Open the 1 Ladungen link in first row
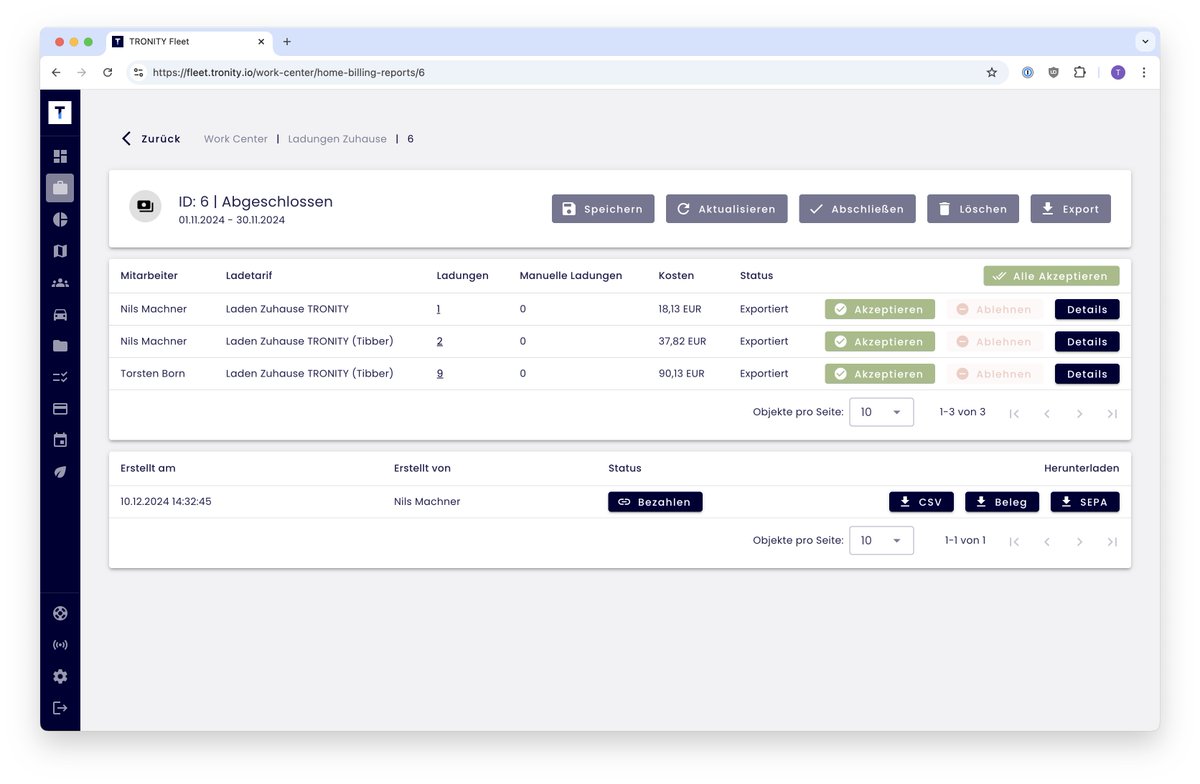This screenshot has height=784, width=1200. (x=439, y=310)
